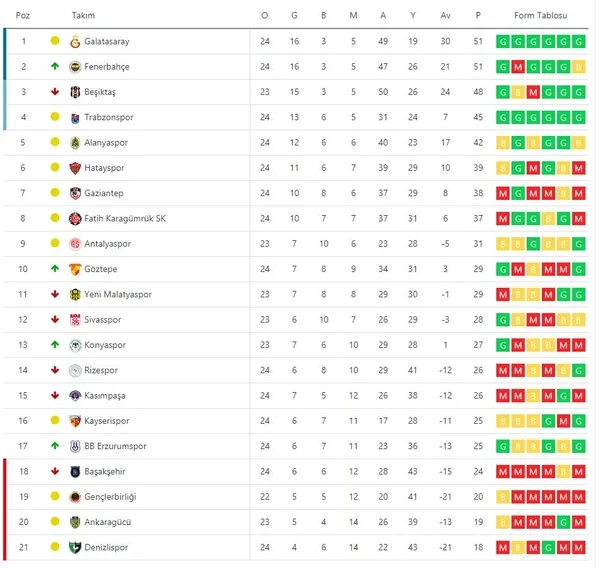Click the Kayserispor team badge
The width and height of the screenshot is (600, 568).
[x=75, y=421]
